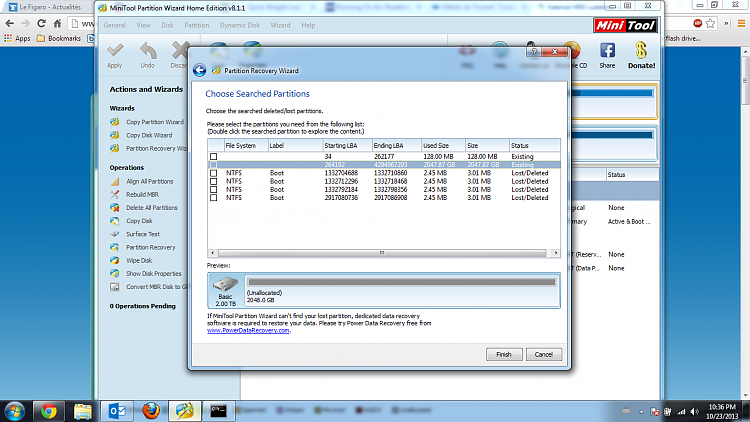Image resolution: width=750 pixels, height=422 pixels.
Task: Open Windows Explorer from the taskbar
Action: tap(82, 411)
